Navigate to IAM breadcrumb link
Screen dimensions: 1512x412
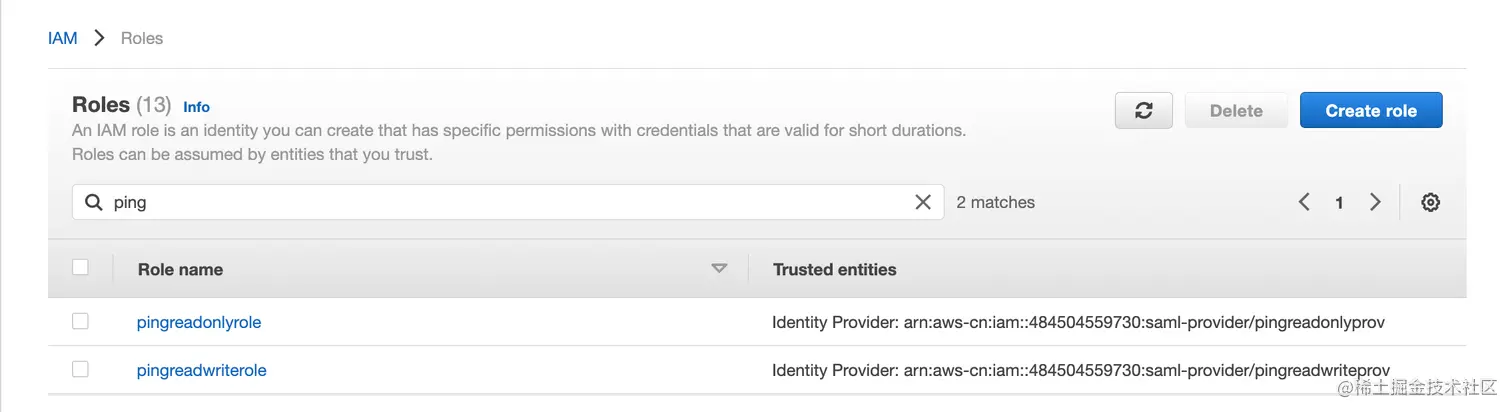point(62,38)
